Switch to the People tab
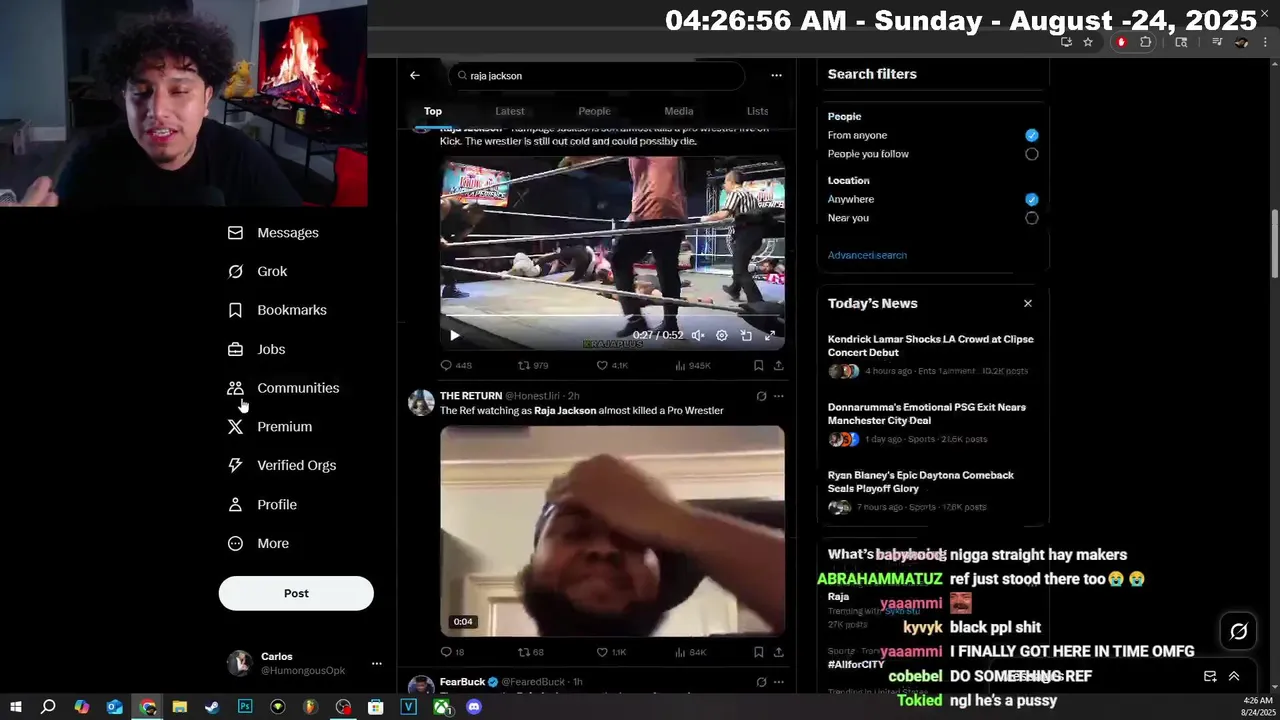Screen dimensions: 1280x720 coord(594,111)
